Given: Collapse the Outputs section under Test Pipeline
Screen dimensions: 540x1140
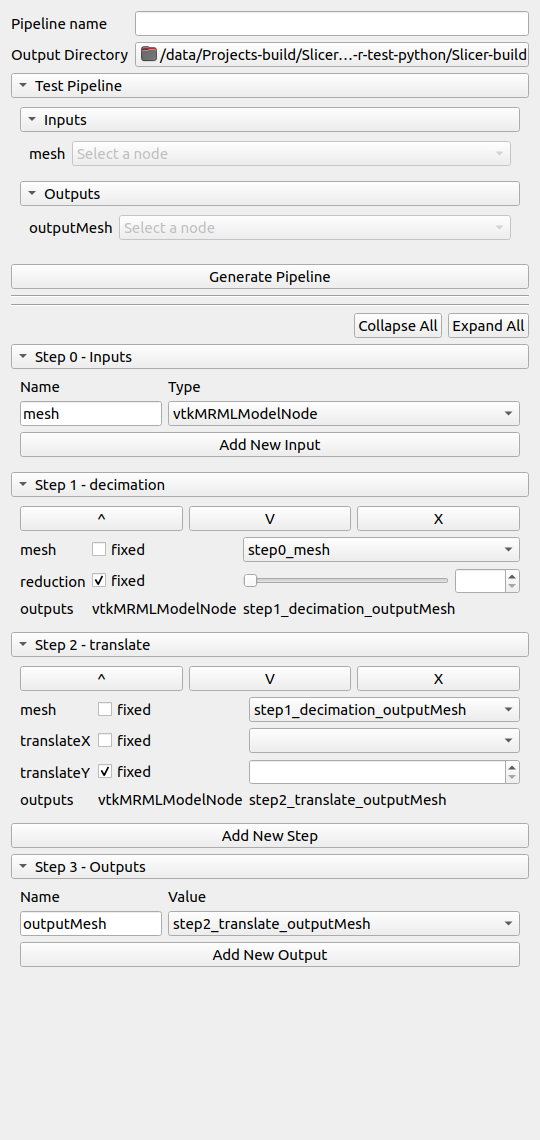Looking at the screenshot, I should (x=270, y=193).
